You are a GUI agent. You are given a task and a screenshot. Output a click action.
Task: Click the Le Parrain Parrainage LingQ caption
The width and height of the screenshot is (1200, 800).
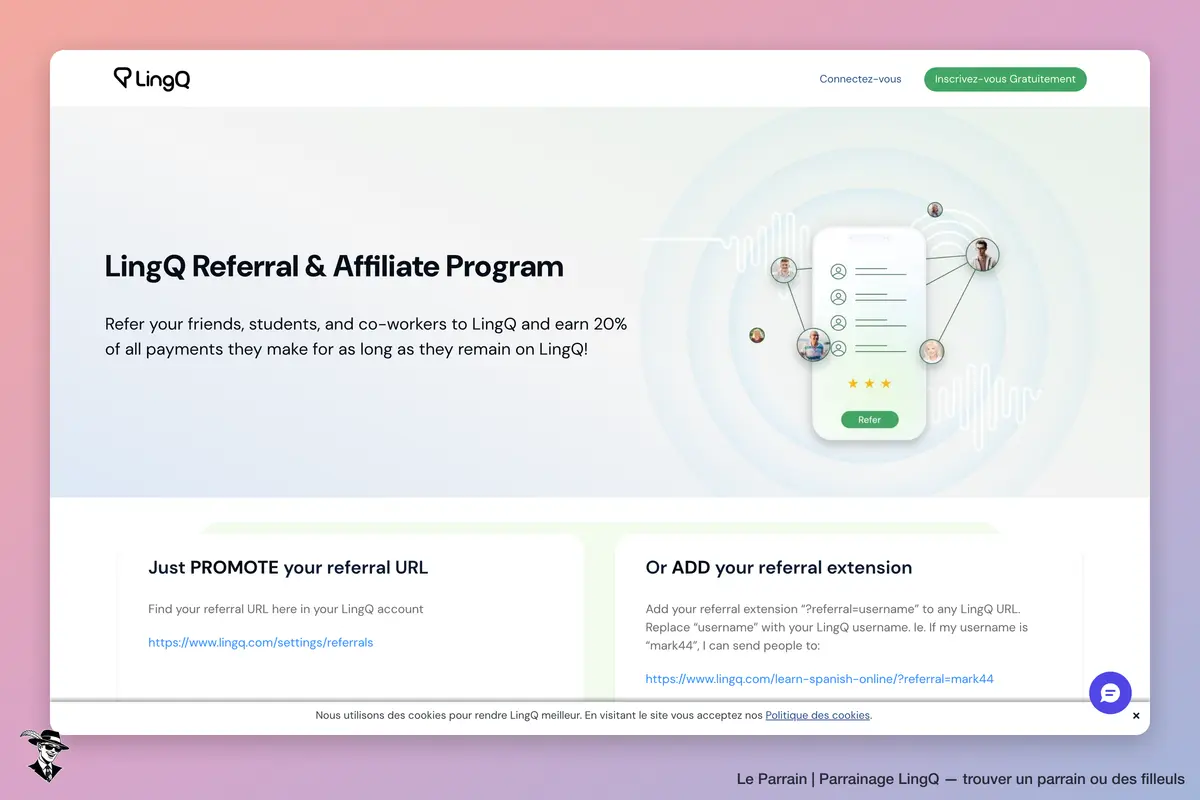pyautogui.click(x=960, y=779)
